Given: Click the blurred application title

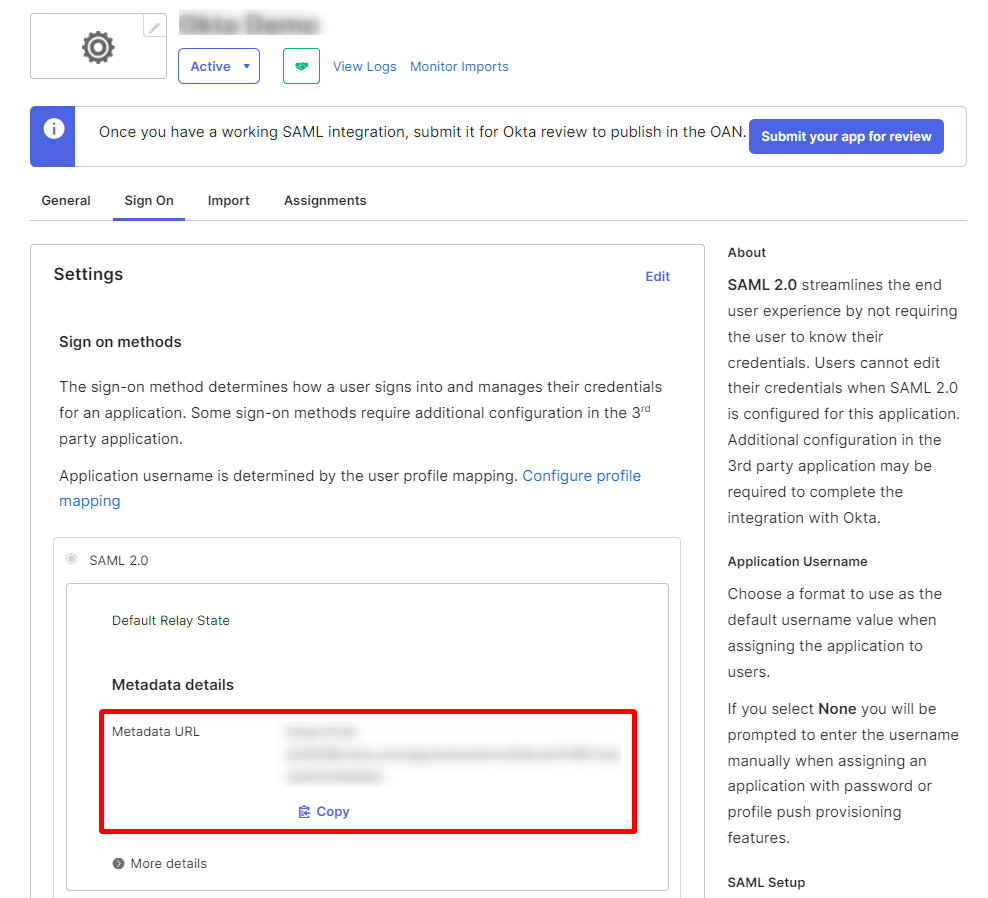Looking at the screenshot, I should coord(249,24).
